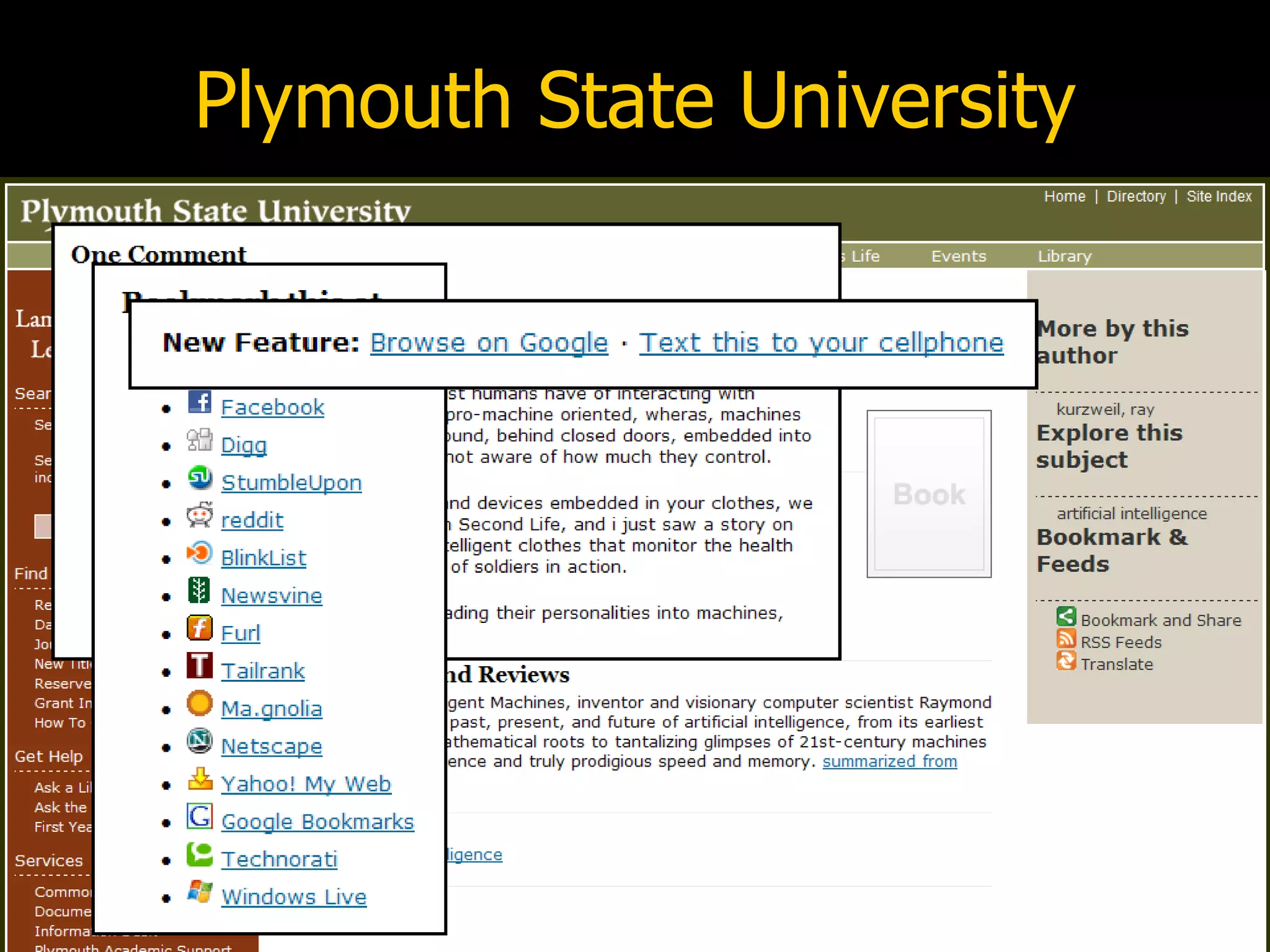Viewport: 1270px width, 952px height.
Task: Click Bookmark and Share text link
Action: [1161, 620]
